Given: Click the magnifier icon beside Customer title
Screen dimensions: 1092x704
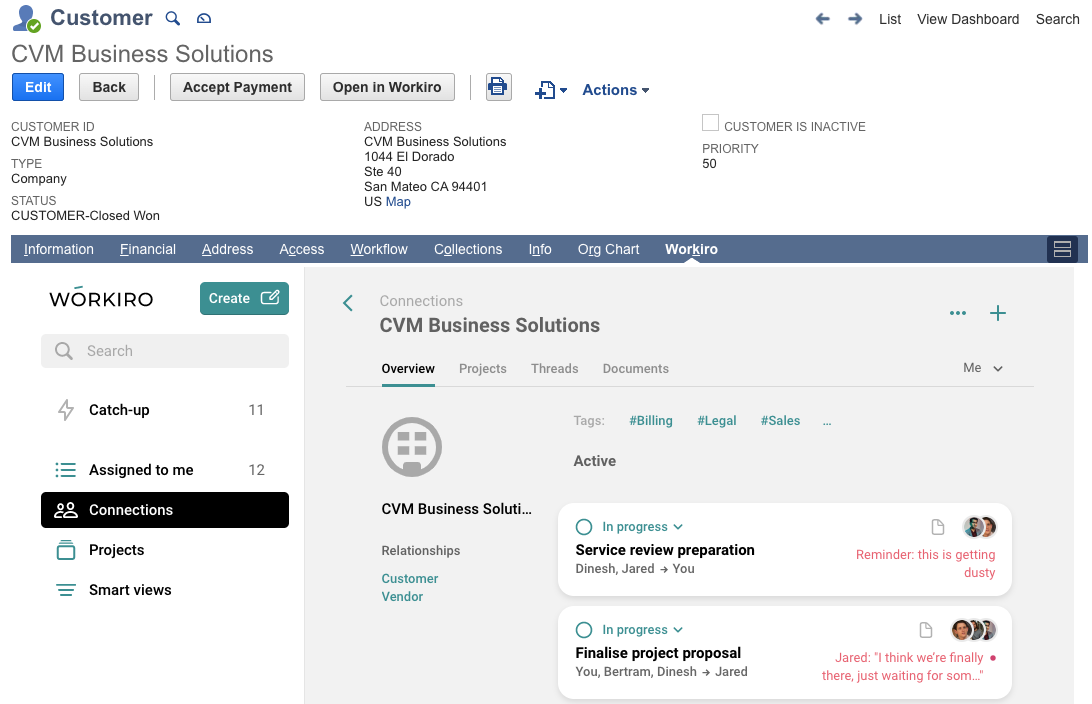Looking at the screenshot, I should coord(173,18).
